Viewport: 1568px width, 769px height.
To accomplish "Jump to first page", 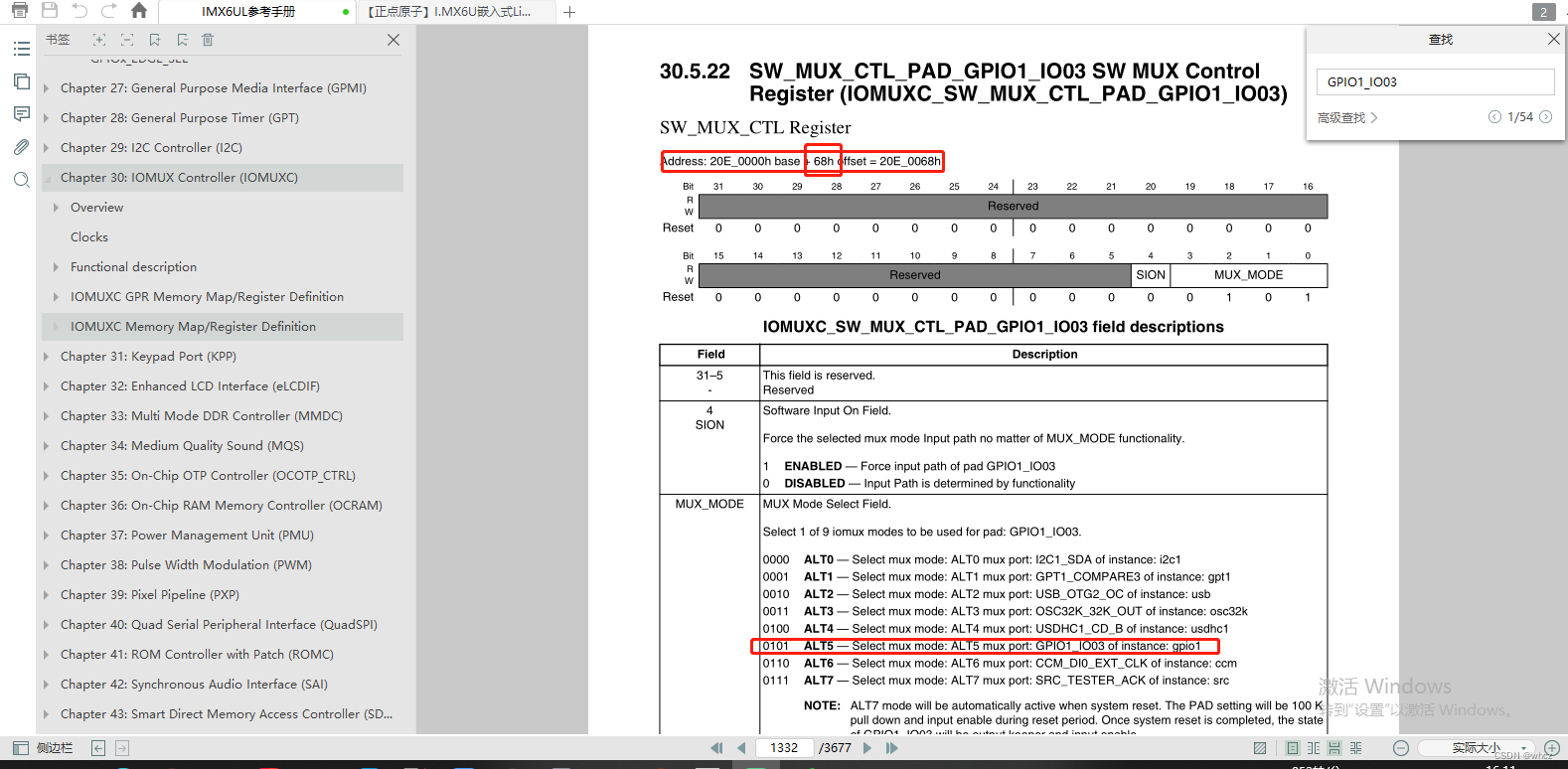I will [716, 748].
